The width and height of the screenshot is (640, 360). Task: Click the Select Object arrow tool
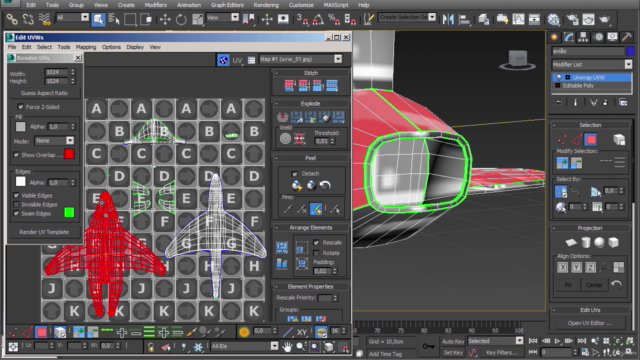point(98,19)
